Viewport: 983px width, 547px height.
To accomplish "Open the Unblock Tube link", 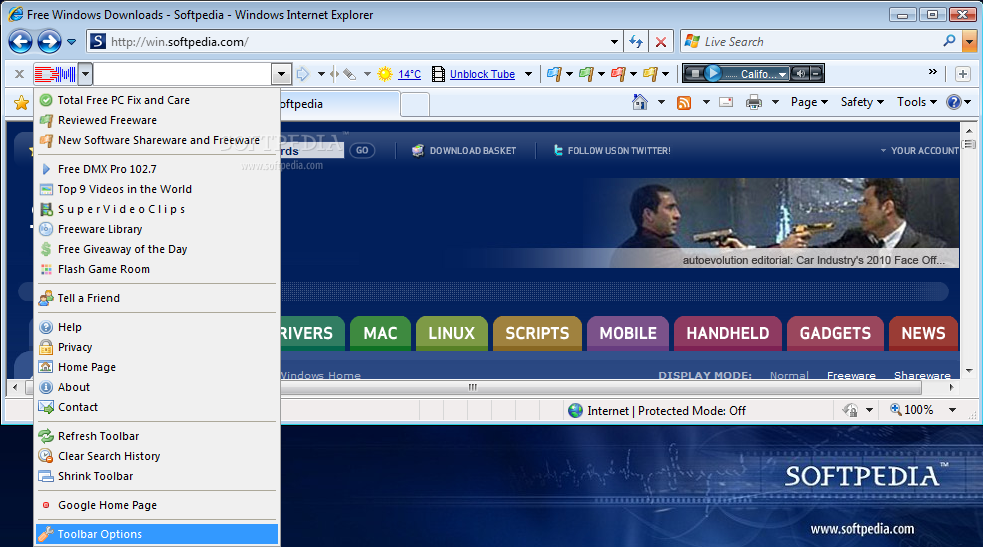I will pos(482,74).
